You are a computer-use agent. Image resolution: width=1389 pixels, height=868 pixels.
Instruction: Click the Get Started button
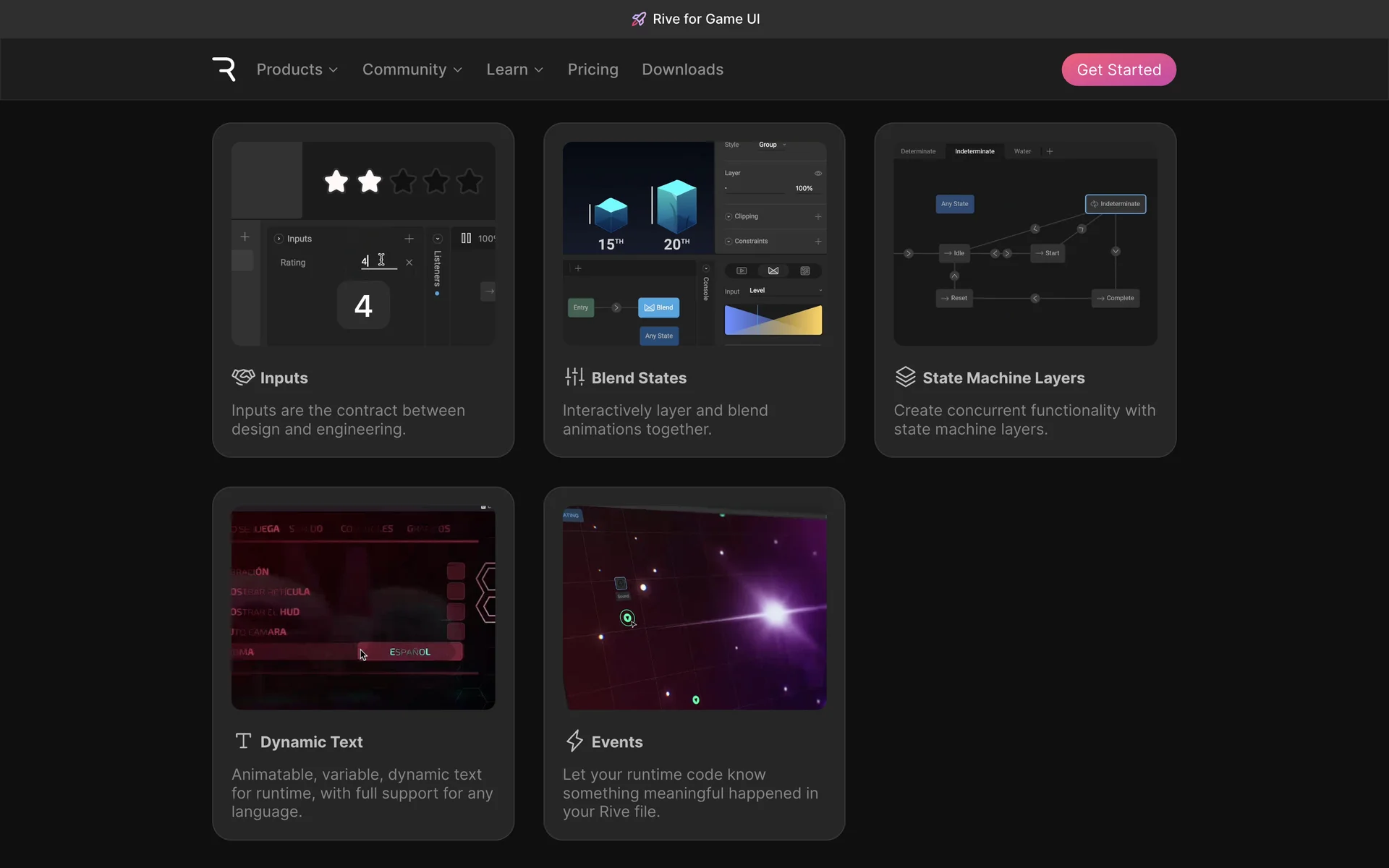[x=1118, y=69]
